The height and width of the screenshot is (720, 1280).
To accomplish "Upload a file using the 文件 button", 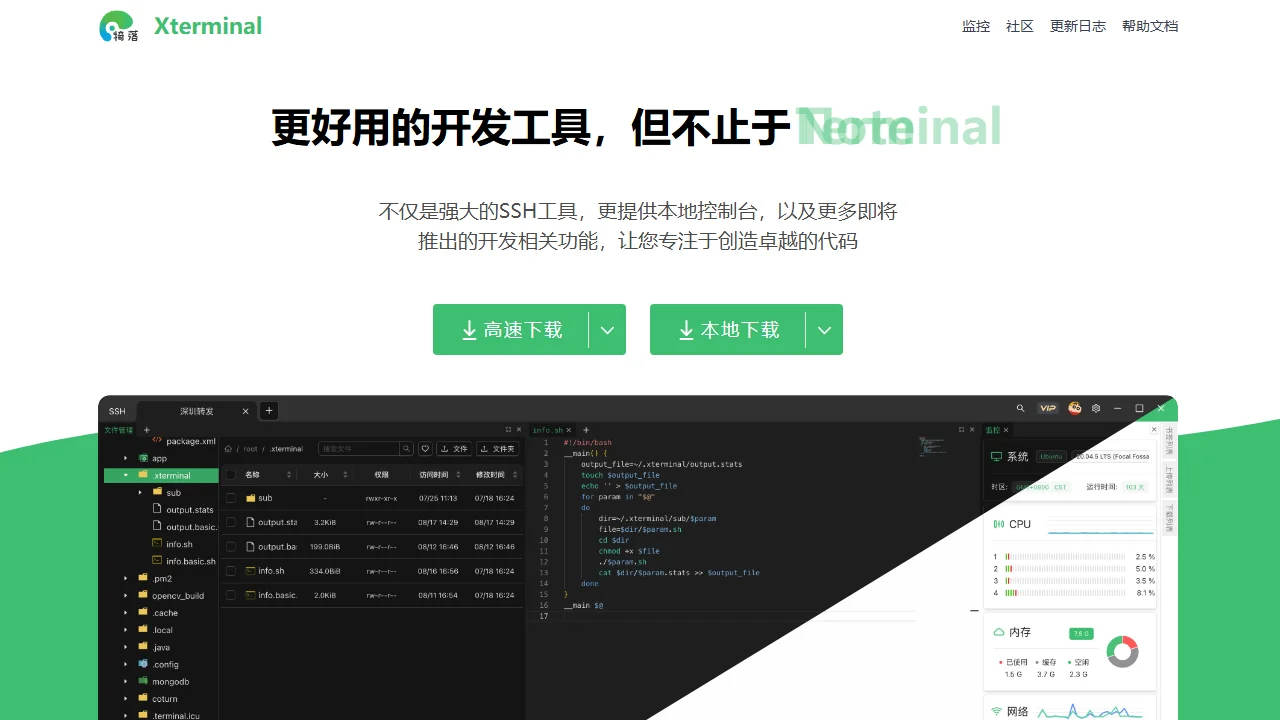I will 453,449.
